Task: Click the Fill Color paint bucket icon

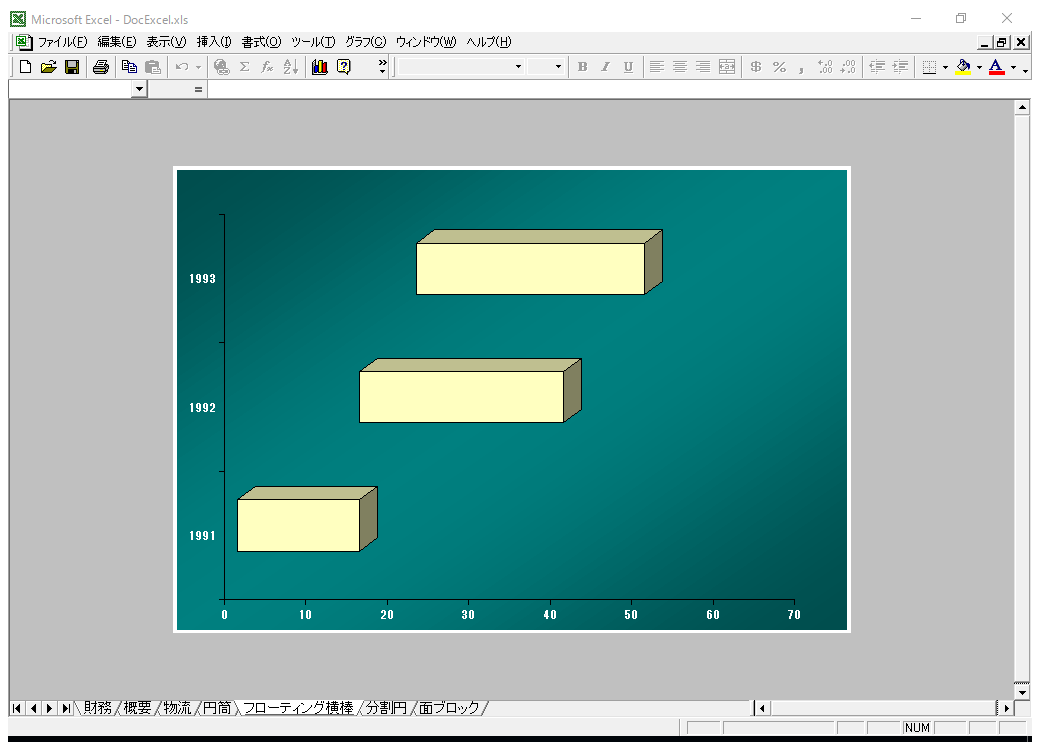Action: pos(963,67)
